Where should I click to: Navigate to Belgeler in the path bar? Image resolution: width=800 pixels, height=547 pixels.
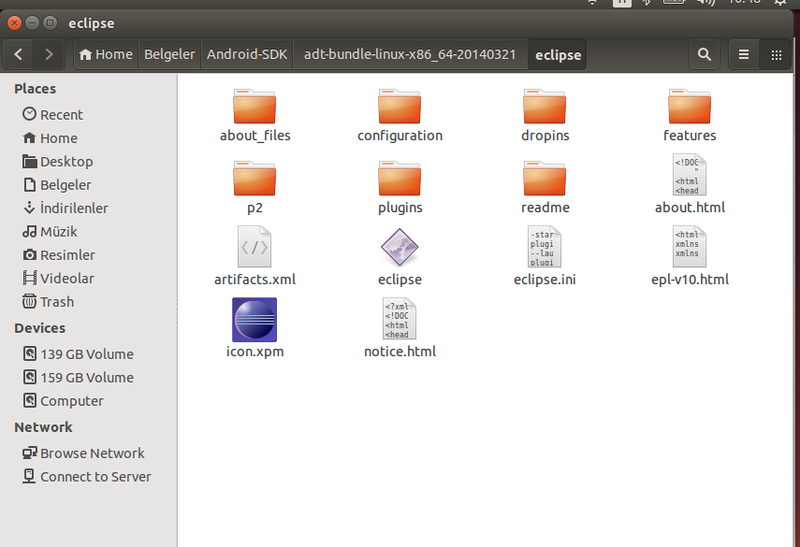coord(169,54)
